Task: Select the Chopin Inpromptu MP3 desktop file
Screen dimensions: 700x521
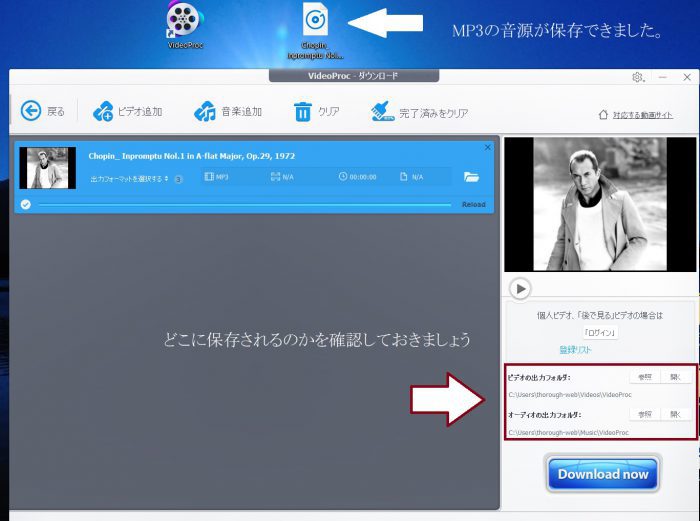Action: point(316,30)
